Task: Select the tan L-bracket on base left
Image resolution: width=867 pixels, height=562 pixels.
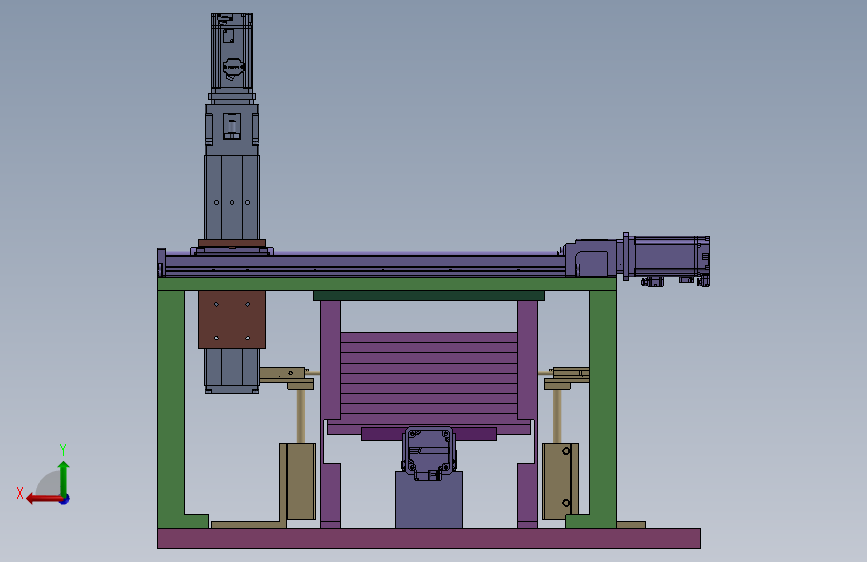Action: pyautogui.click(x=249, y=524)
